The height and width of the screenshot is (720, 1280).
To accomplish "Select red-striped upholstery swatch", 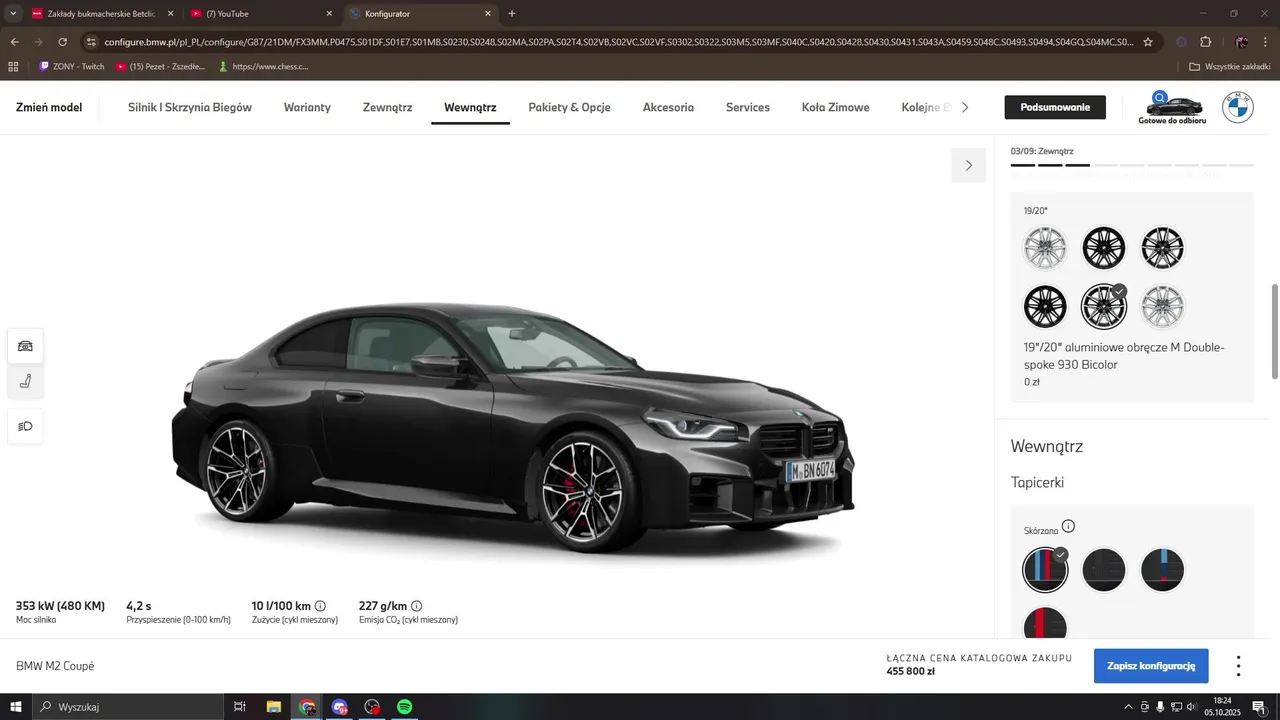I will pos(1046,625).
